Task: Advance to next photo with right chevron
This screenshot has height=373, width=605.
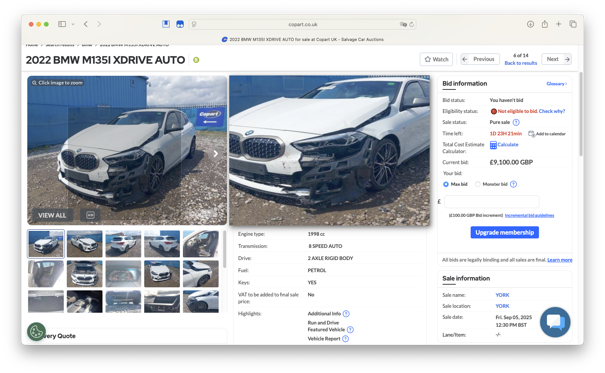Action: click(216, 154)
